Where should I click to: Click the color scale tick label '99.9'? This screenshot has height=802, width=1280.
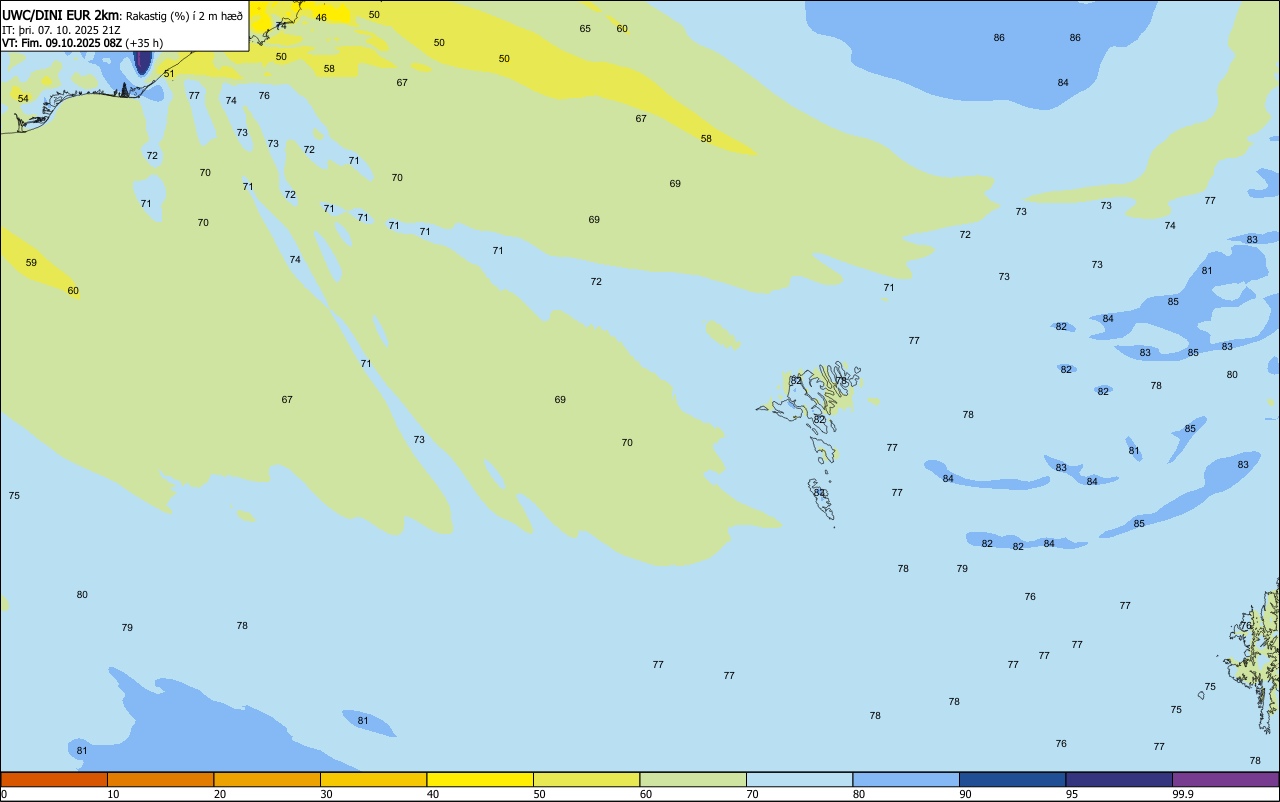tap(1183, 794)
